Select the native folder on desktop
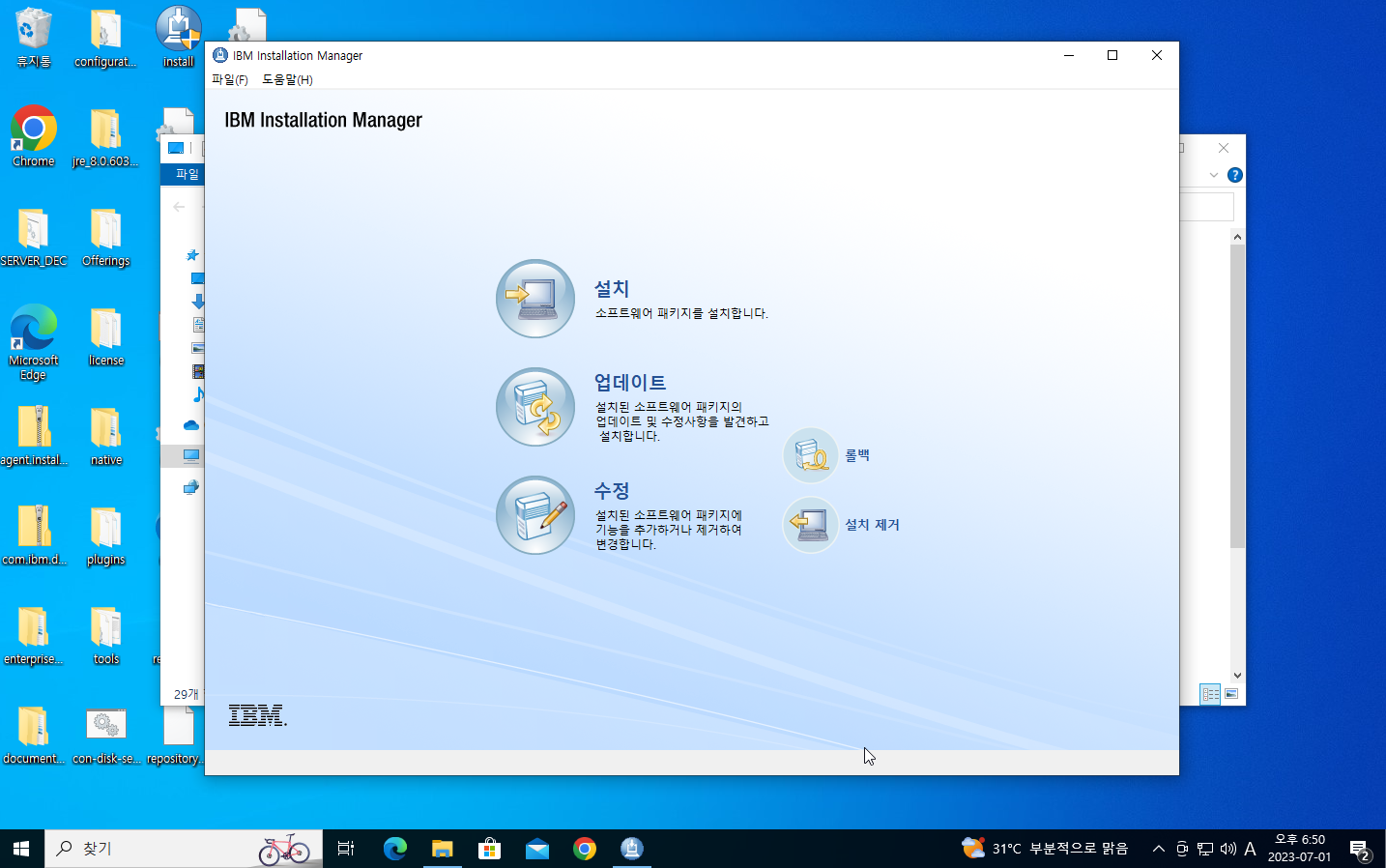The image size is (1386, 868). [105, 437]
